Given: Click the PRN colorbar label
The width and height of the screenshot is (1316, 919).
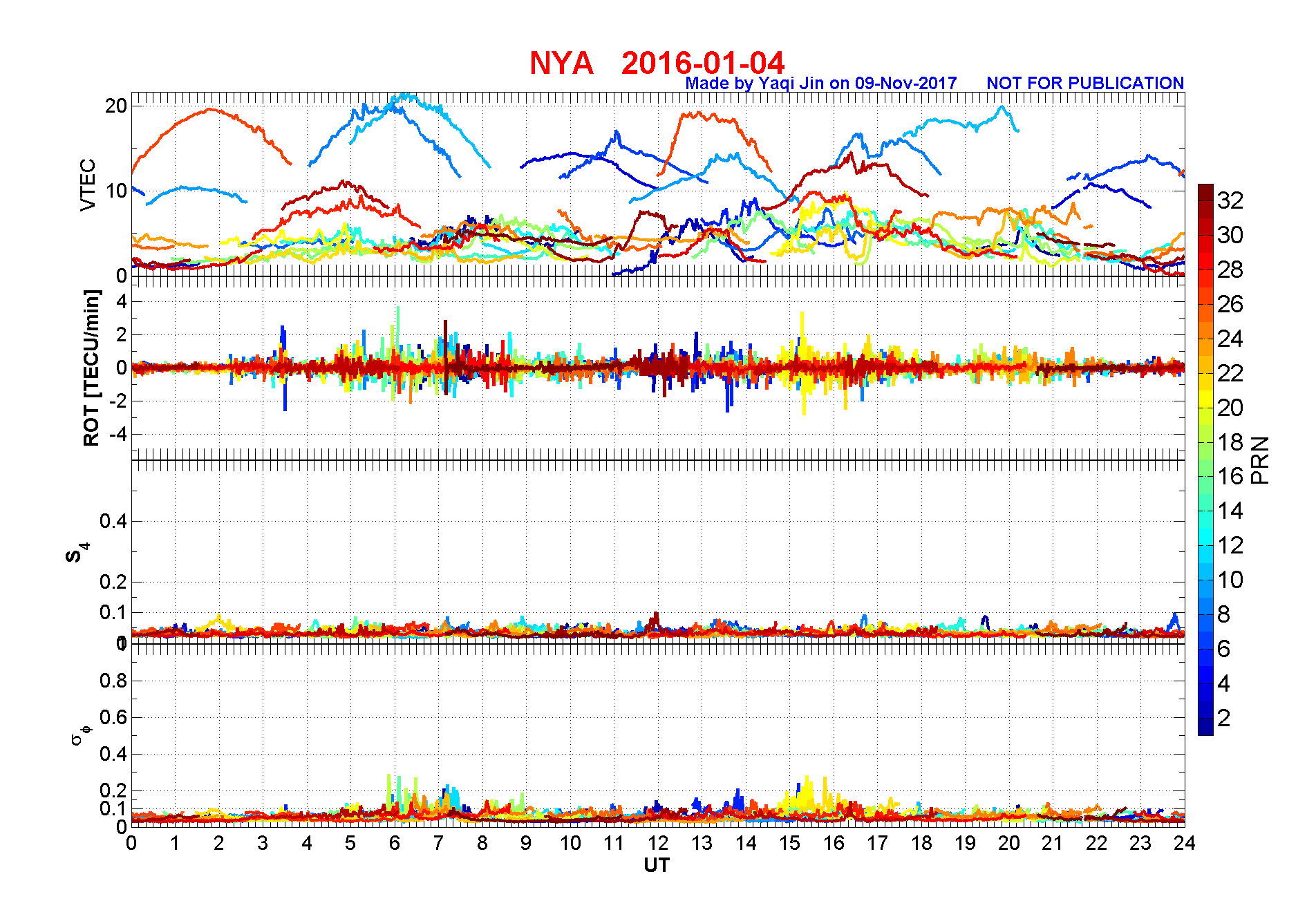Looking at the screenshot, I should click(1260, 459).
